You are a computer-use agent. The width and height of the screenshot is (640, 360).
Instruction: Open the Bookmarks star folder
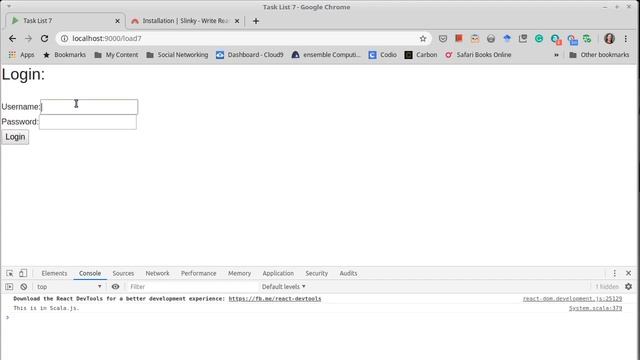pyautogui.click(x=64, y=55)
